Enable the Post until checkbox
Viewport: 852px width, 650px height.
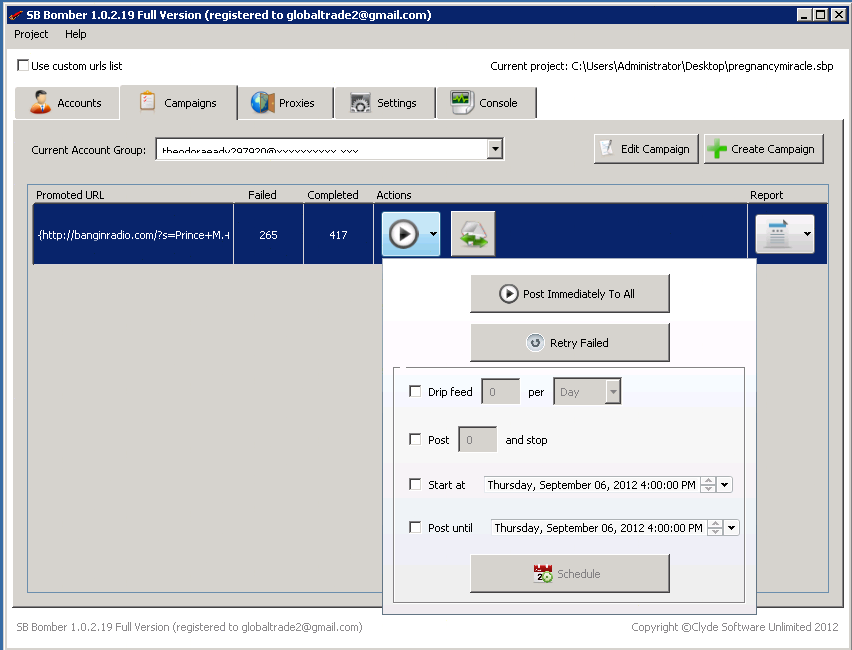coord(415,527)
